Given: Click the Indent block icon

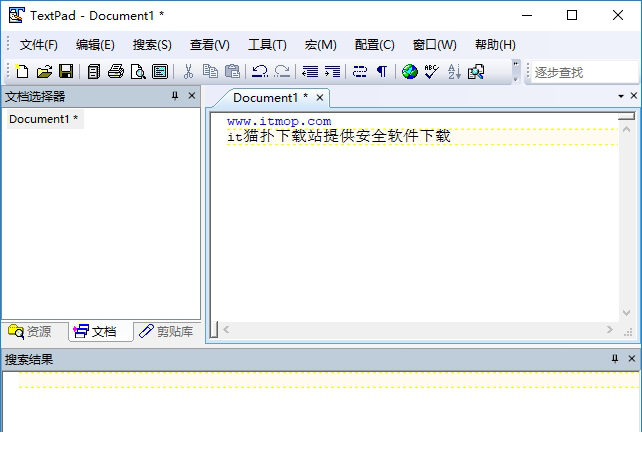Looking at the screenshot, I should click(x=332, y=72).
